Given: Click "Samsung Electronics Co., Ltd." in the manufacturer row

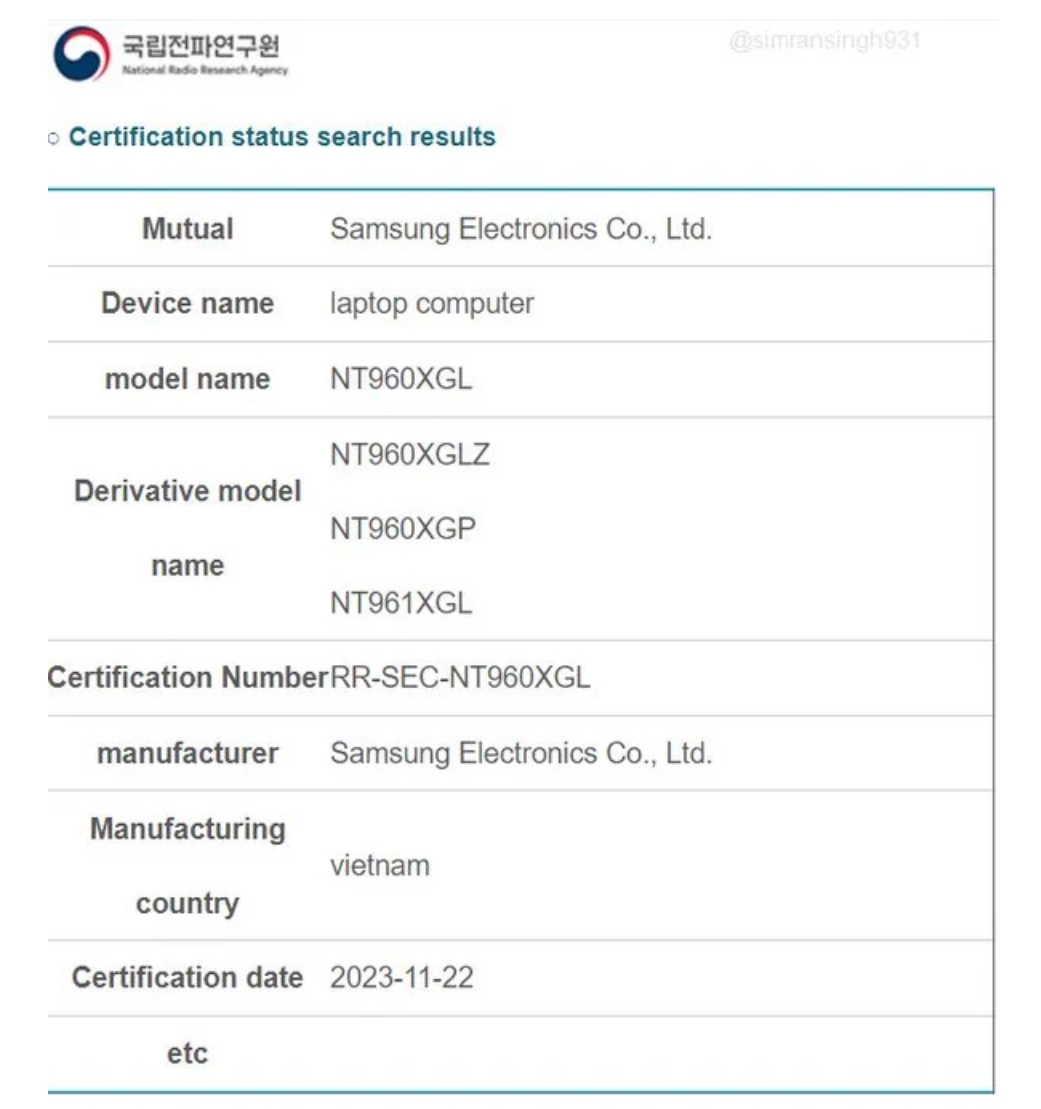Looking at the screenshot, I should [521, 753].
